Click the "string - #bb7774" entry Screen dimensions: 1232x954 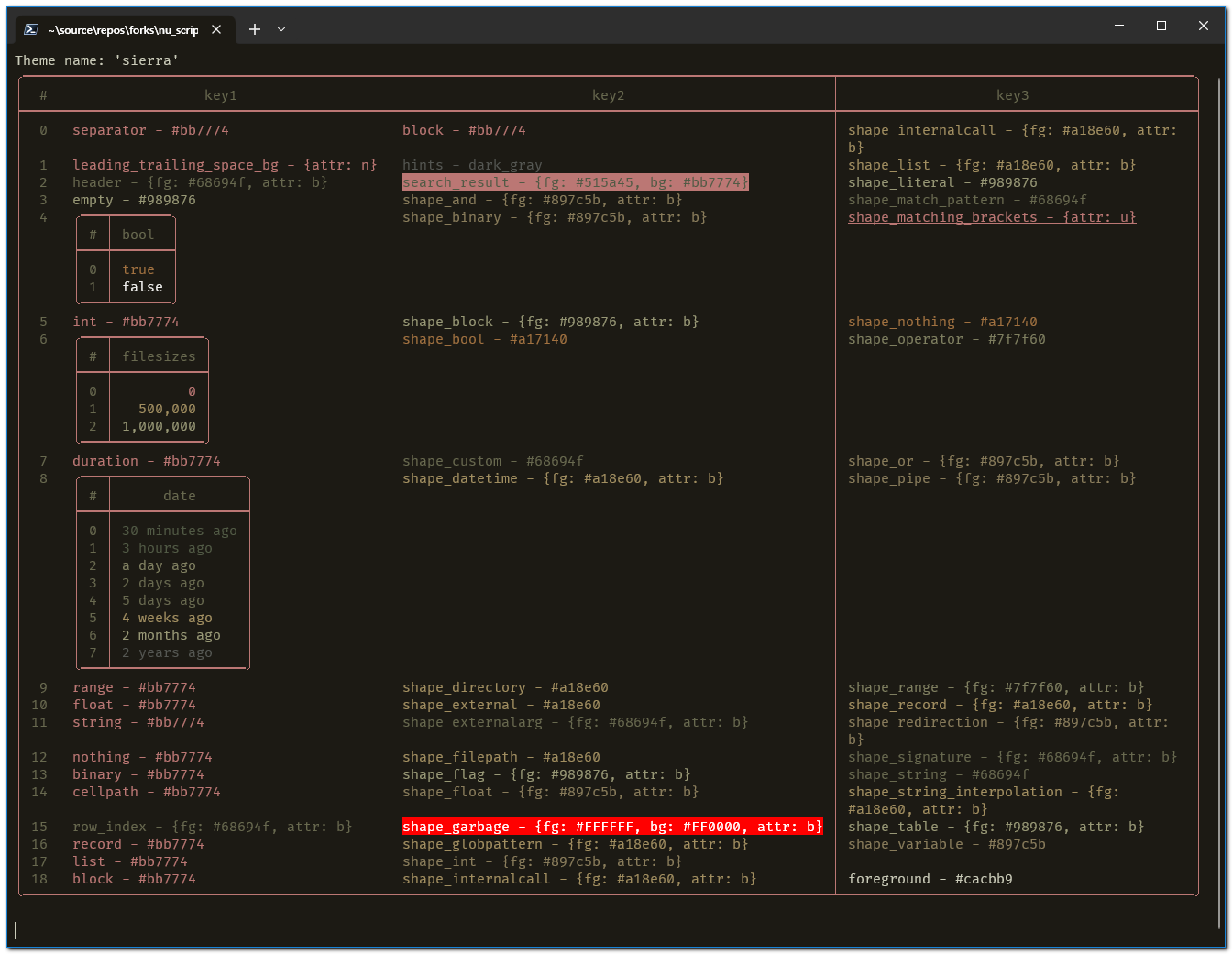(x=138, y=722)
